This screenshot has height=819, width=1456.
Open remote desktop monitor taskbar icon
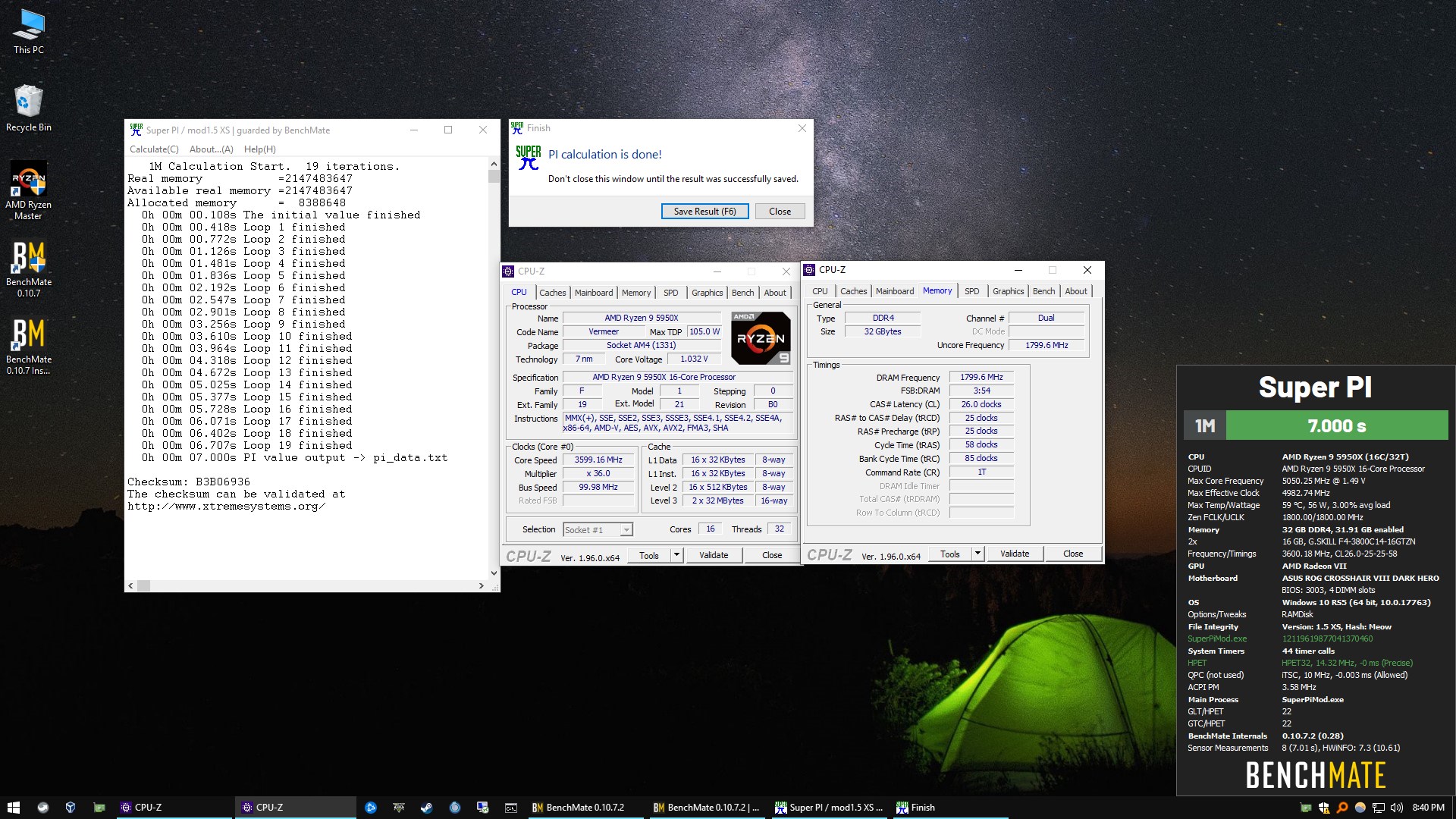pyautogui.click(x=482, y=808)
